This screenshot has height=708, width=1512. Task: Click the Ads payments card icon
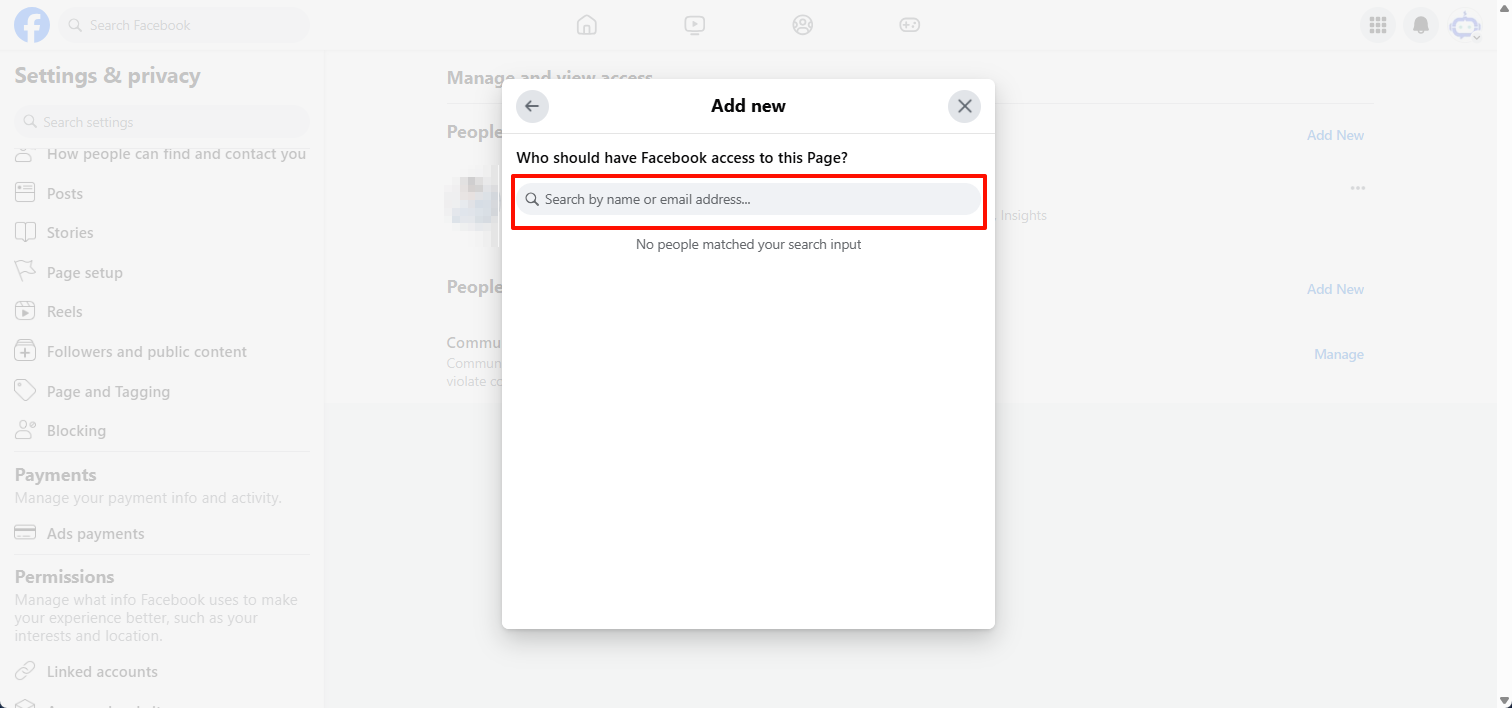pyautogui.click(x=26, y=533)
